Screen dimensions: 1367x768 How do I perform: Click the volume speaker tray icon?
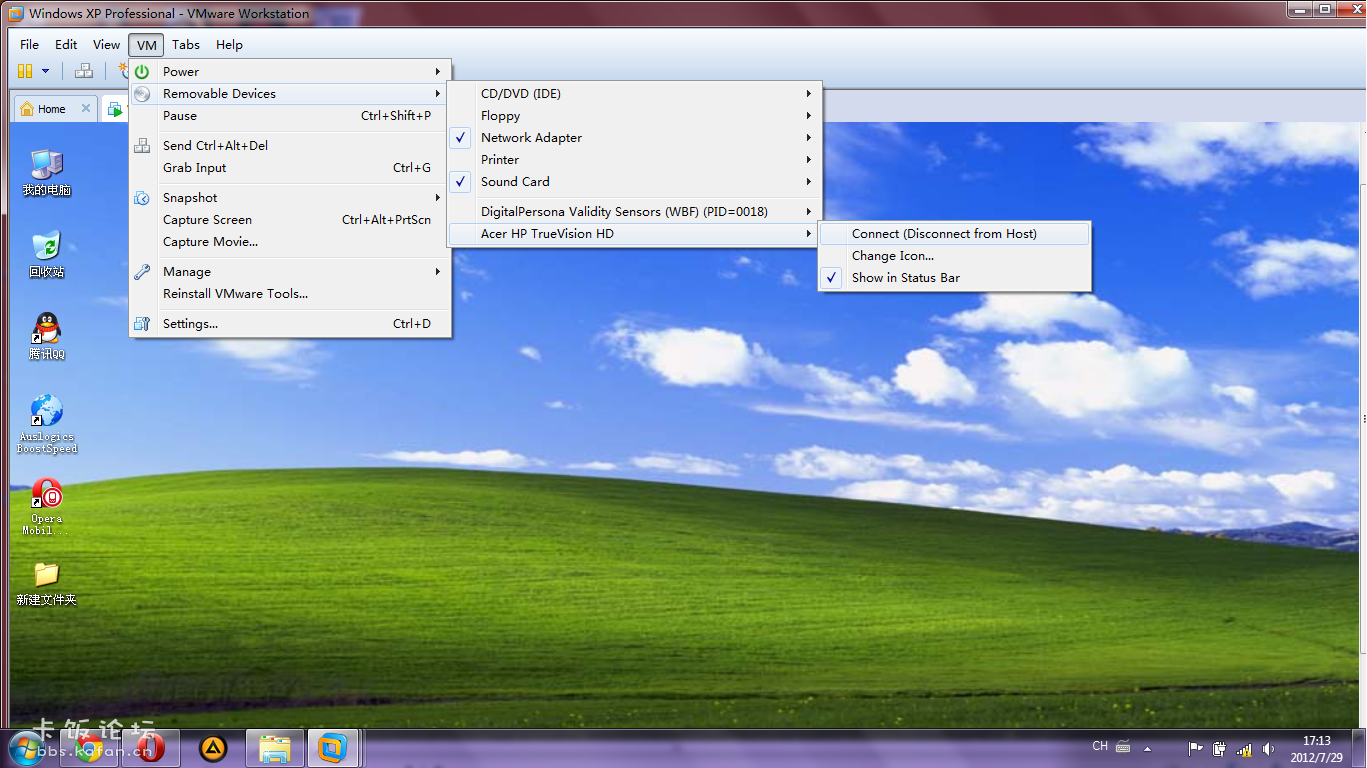(1269, 748)
